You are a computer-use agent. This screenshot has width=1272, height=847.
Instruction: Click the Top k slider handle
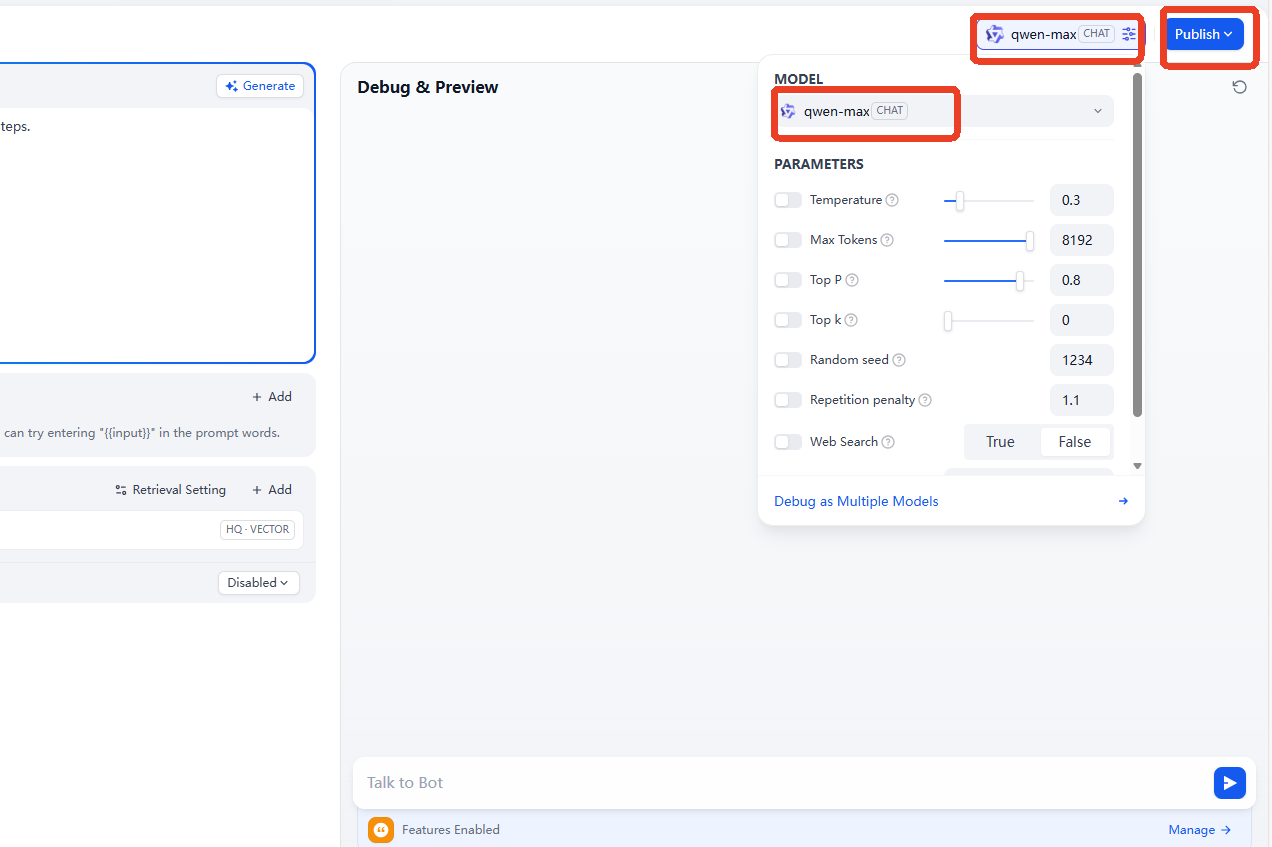click(948, 320)
